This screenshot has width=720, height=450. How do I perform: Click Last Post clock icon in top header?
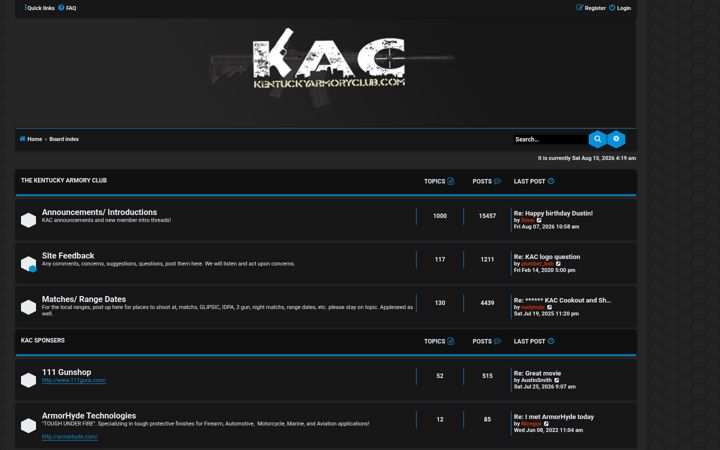(x=551, y=181)
